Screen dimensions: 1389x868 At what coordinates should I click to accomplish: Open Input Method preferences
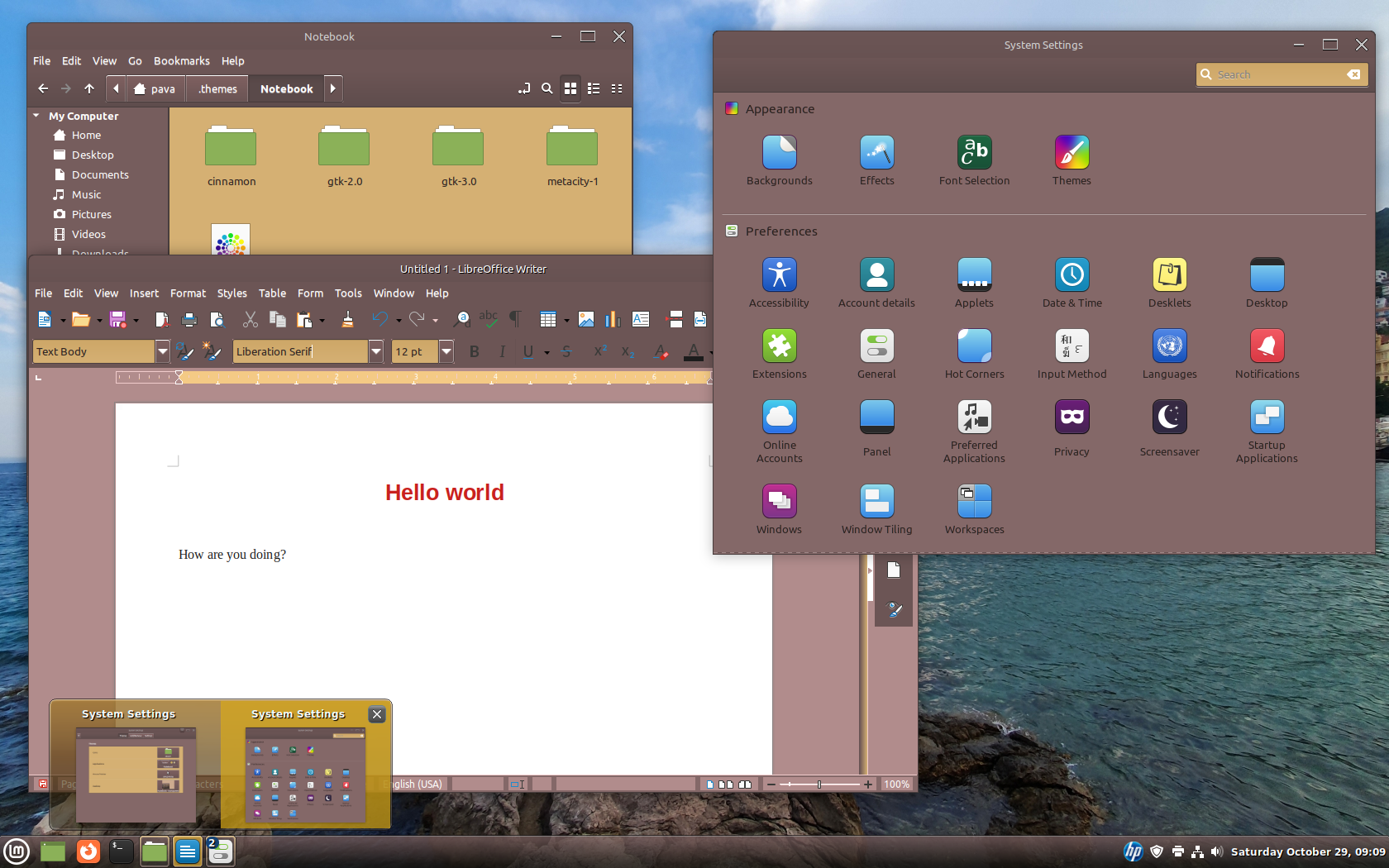[x=1072, y=354]
